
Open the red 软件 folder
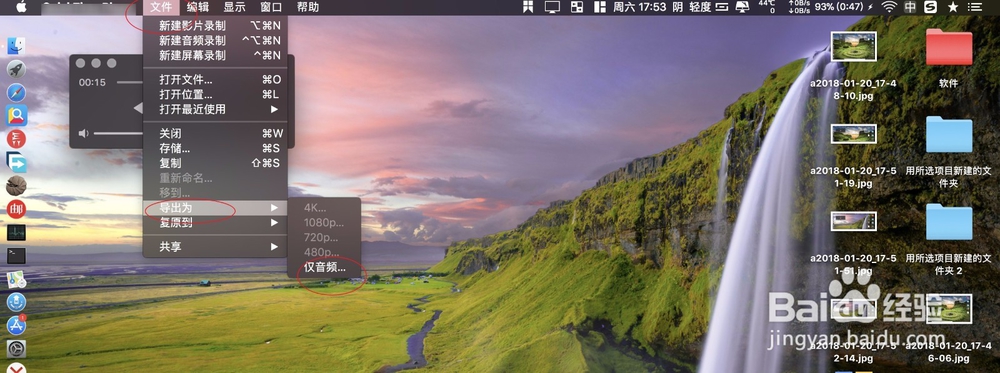click(x=948, y=47)
